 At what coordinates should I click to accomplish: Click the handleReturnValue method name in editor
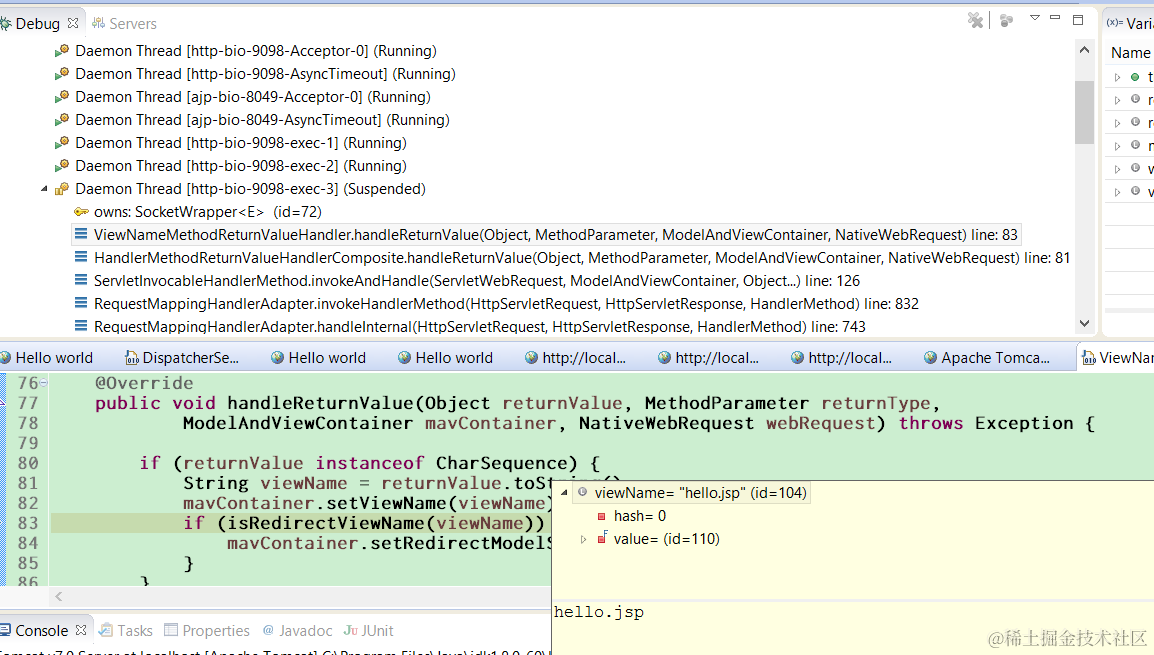click(x=320, y=403)
